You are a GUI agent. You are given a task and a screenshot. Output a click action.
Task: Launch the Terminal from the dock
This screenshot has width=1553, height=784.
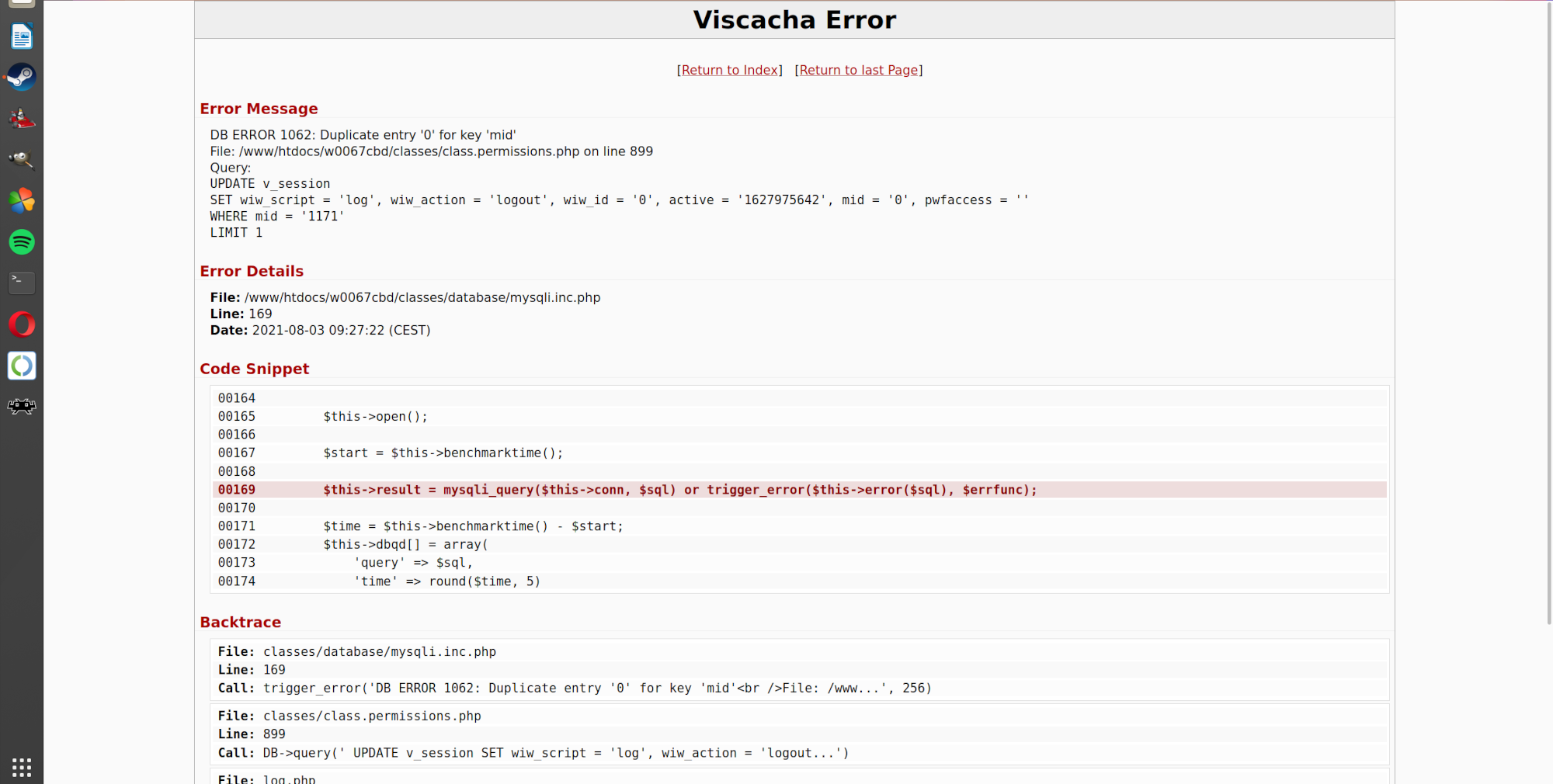pos(22,283)
